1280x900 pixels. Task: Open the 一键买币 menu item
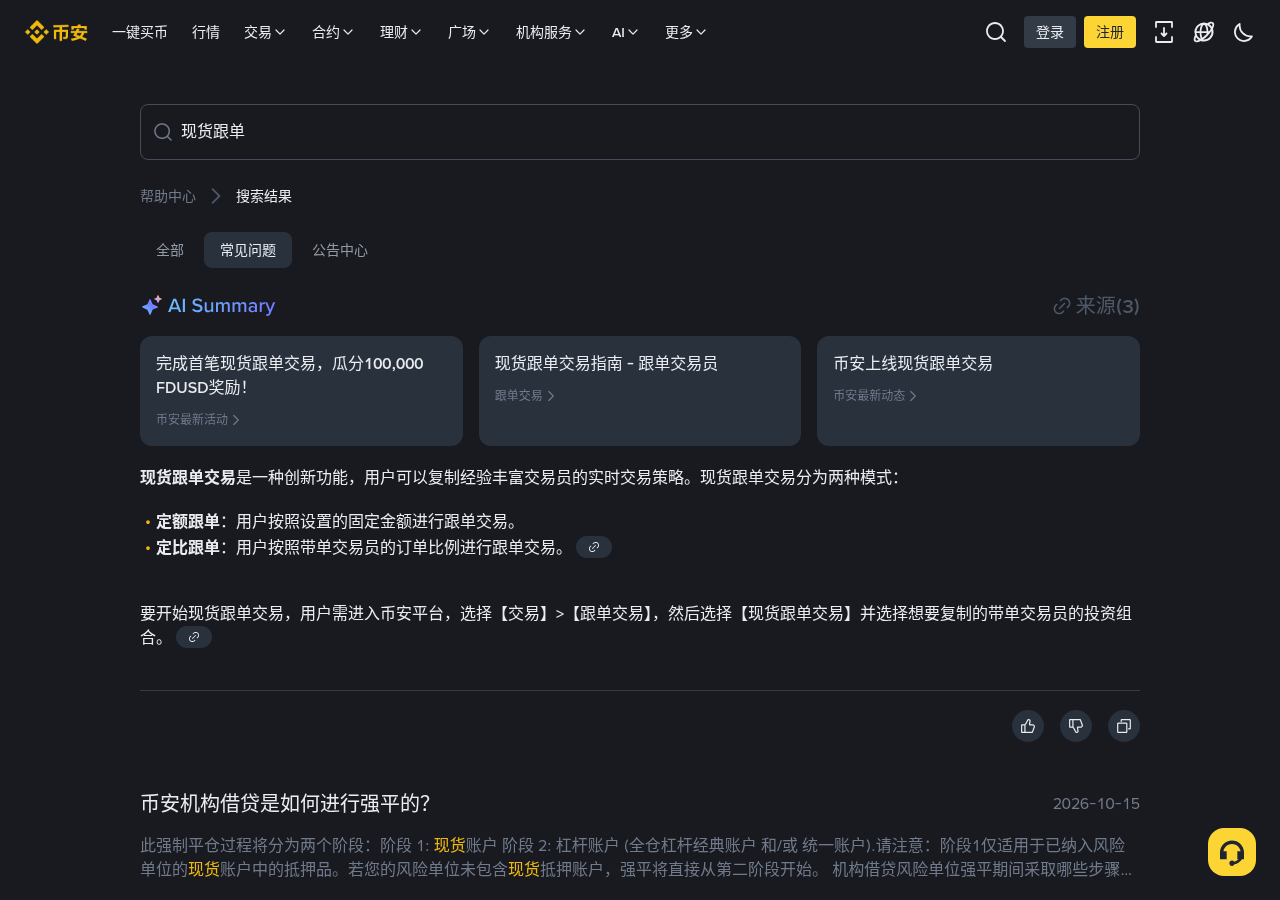(140, 32)
